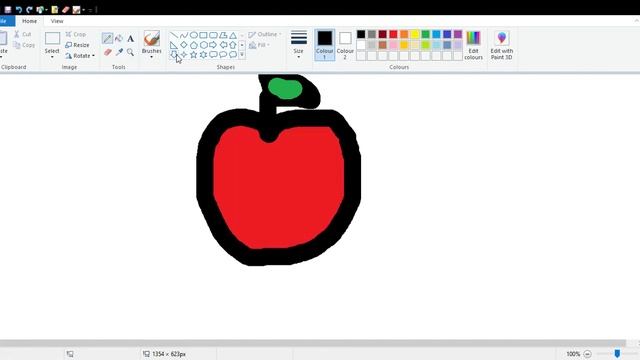640x360 pixels.
Task: Click the zoom out minus button
Action: tap(587, 354)
